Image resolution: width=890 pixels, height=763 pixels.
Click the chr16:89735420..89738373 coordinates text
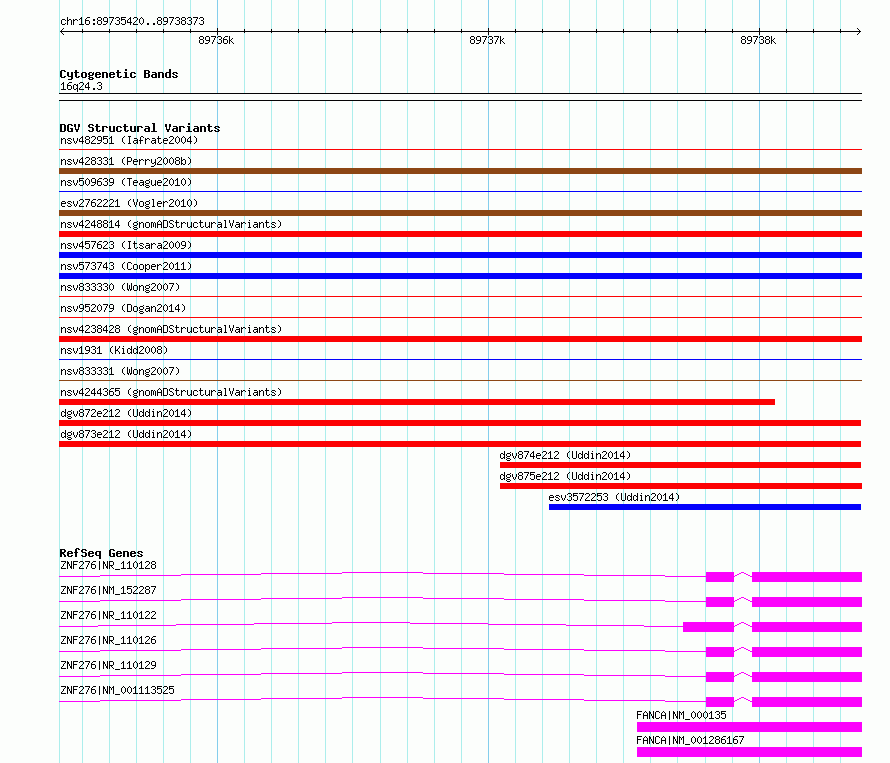point(132,21)
